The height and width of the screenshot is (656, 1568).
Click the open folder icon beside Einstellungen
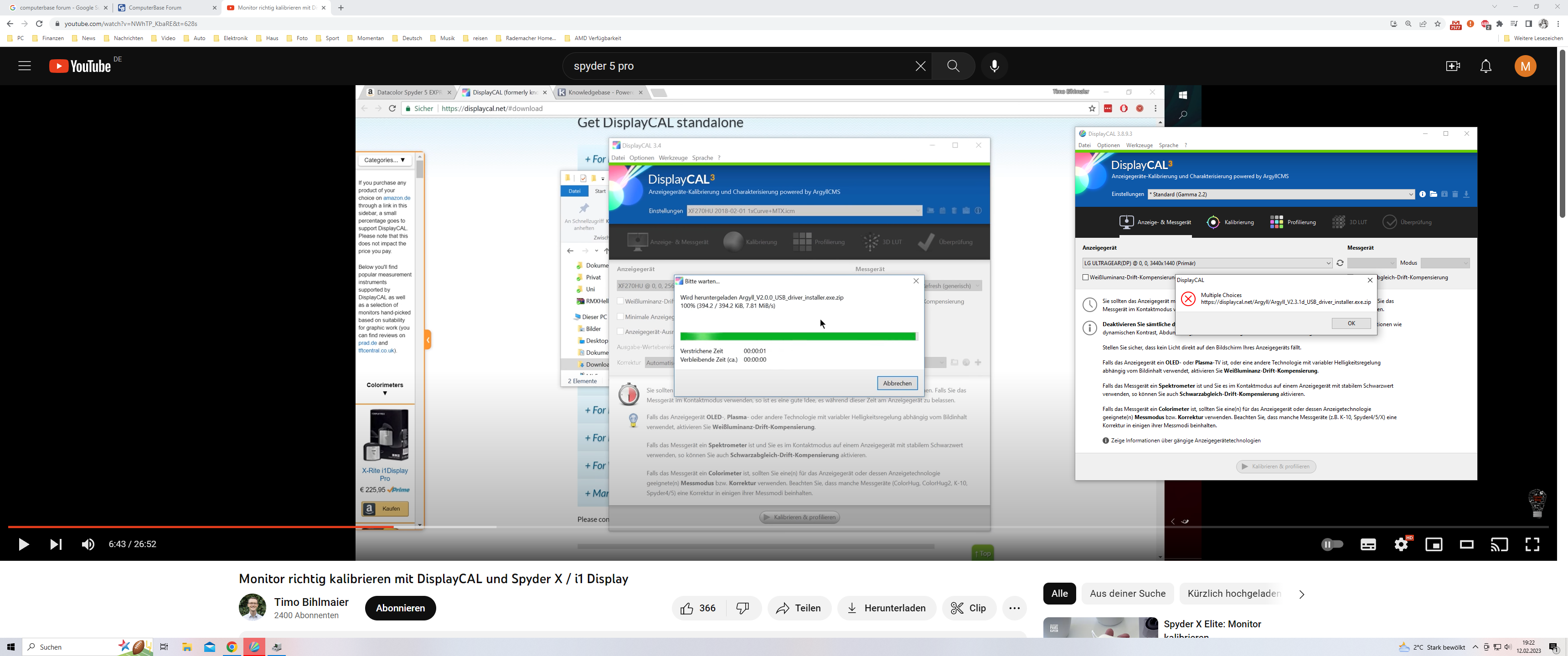pyautogui.click(x=1434, y=195)
